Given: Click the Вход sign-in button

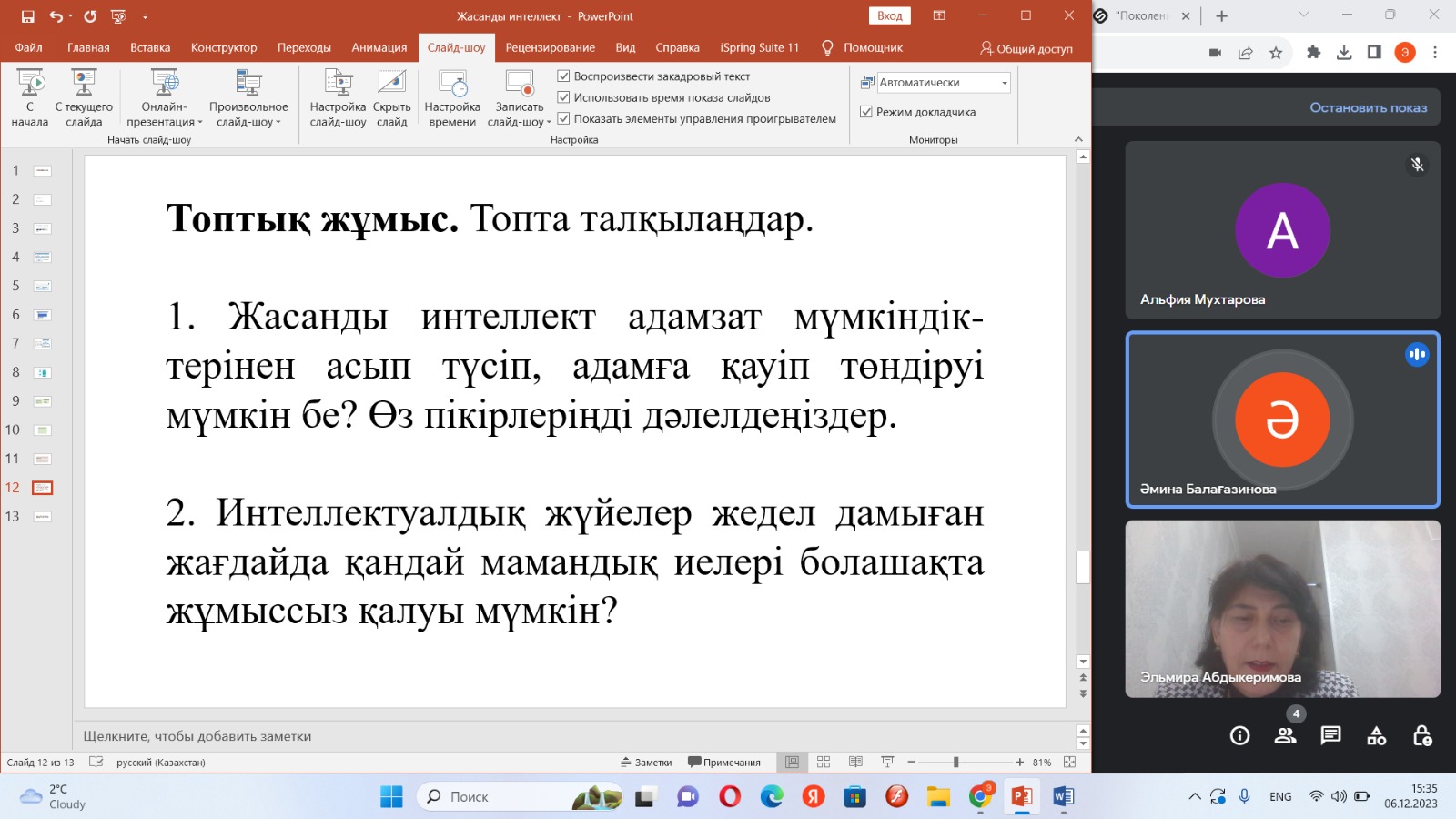Looking at the screenshot, I should 889,16.
